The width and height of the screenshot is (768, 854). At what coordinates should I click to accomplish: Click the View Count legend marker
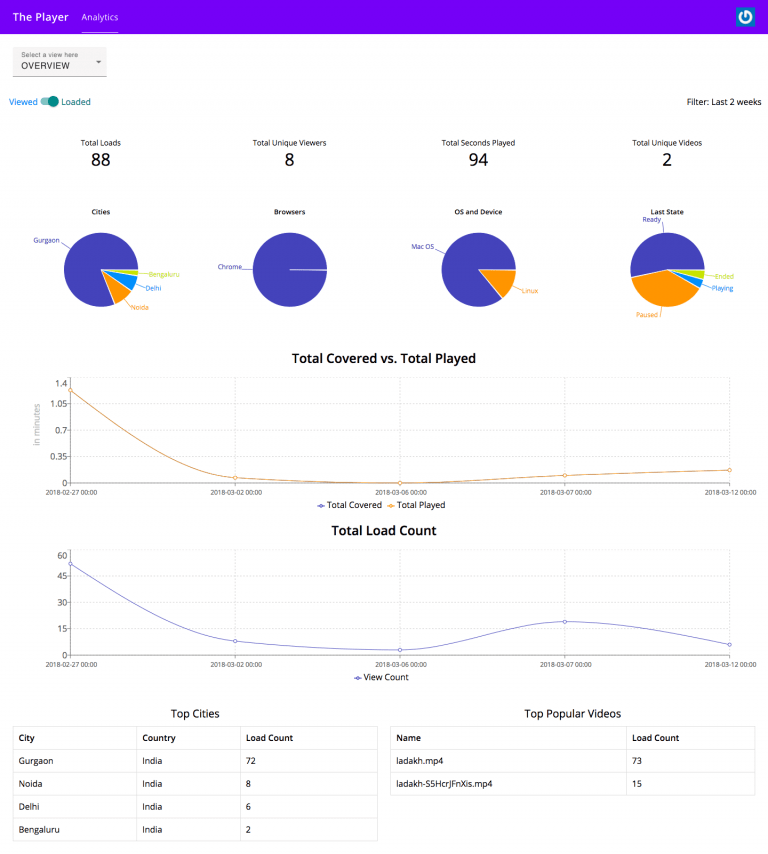tap(359, 677)
